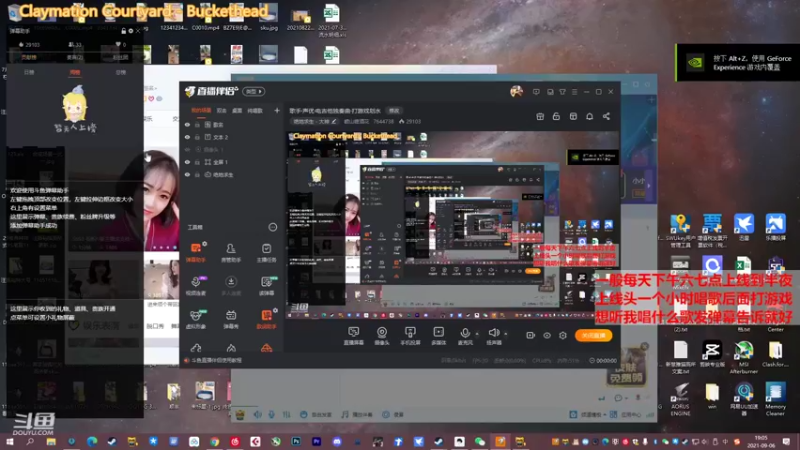Open streaming settings gear icon
The height and width of the screenshot is (450, 800).
[563, 335]
